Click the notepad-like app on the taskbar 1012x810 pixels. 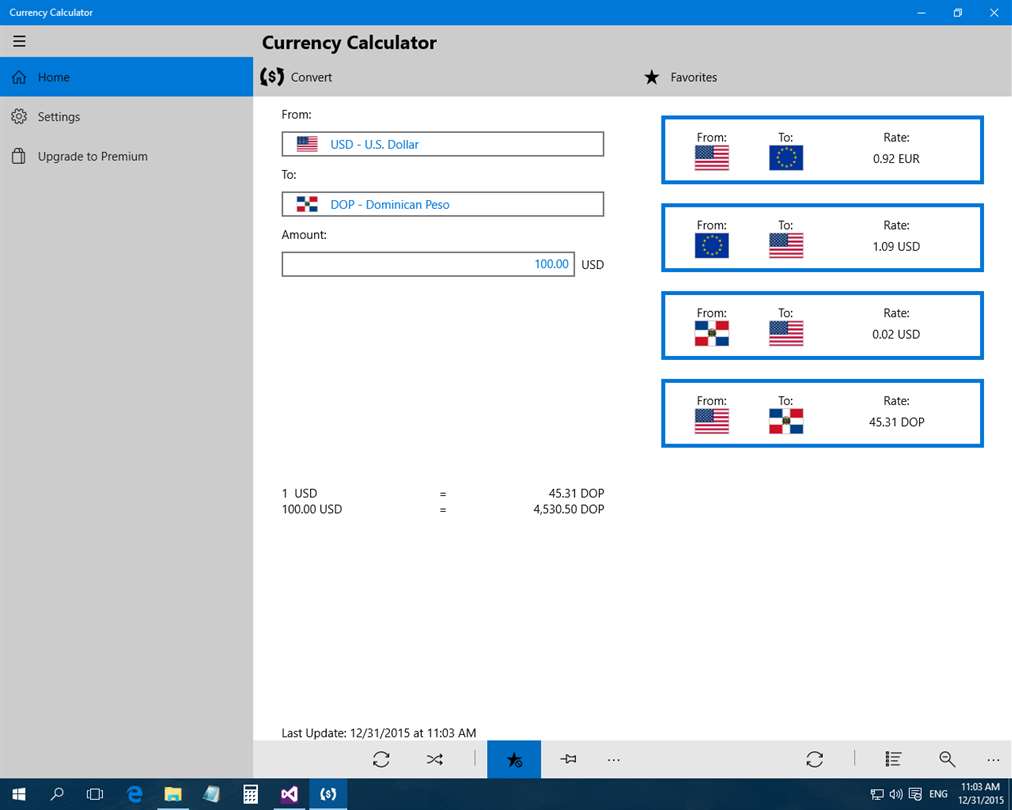tap(212, 794)
